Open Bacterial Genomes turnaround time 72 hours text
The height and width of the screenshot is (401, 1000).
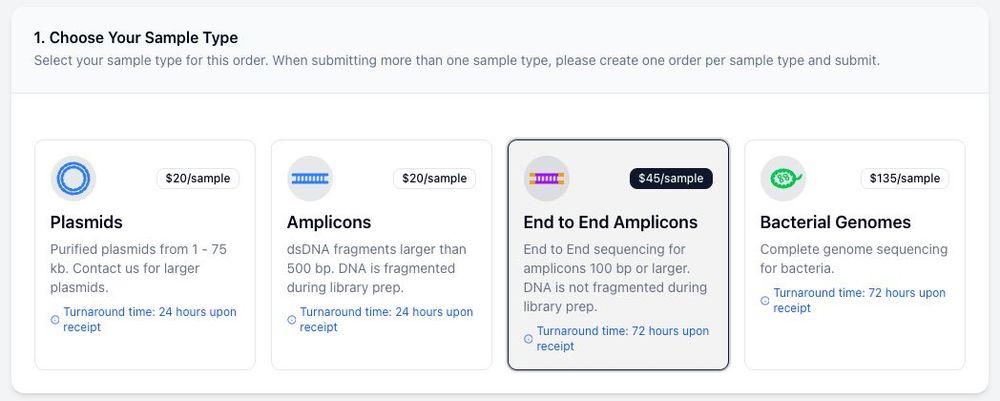coord(860,300)
